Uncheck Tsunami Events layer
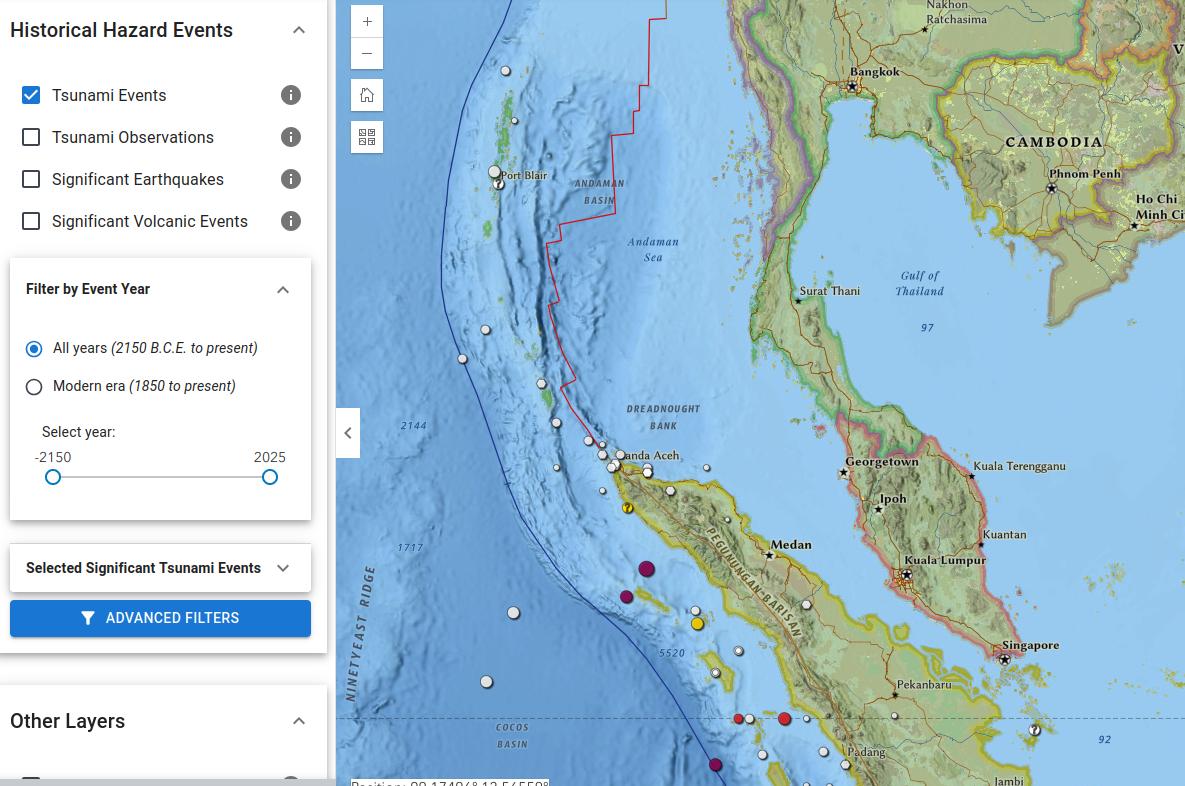 click(31, 95)
